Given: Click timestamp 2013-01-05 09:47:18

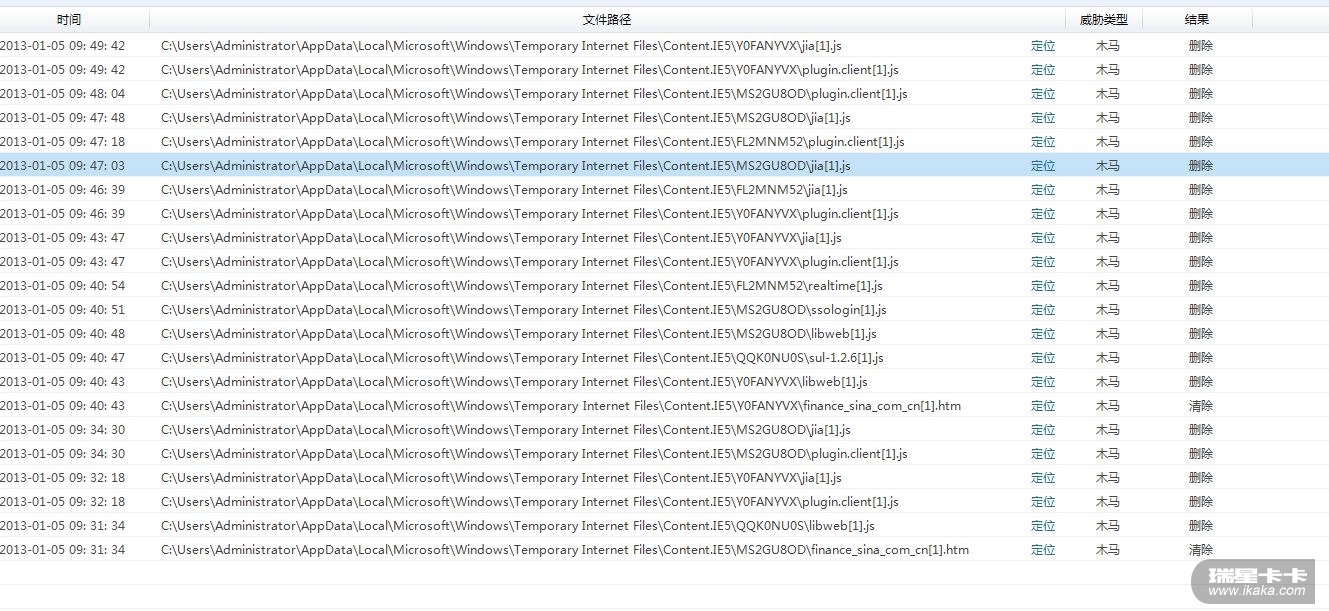Looking at the screenshot, I should coord(63,142).
